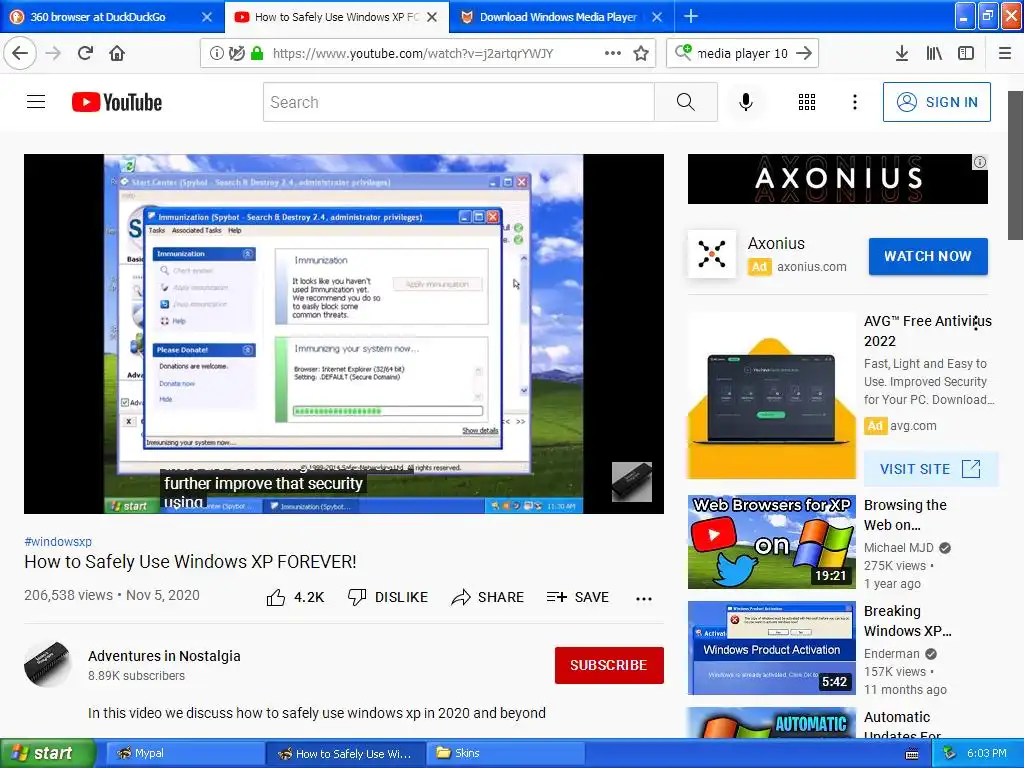Click tracking protection shield icon in address bar

tap(236, 53)
